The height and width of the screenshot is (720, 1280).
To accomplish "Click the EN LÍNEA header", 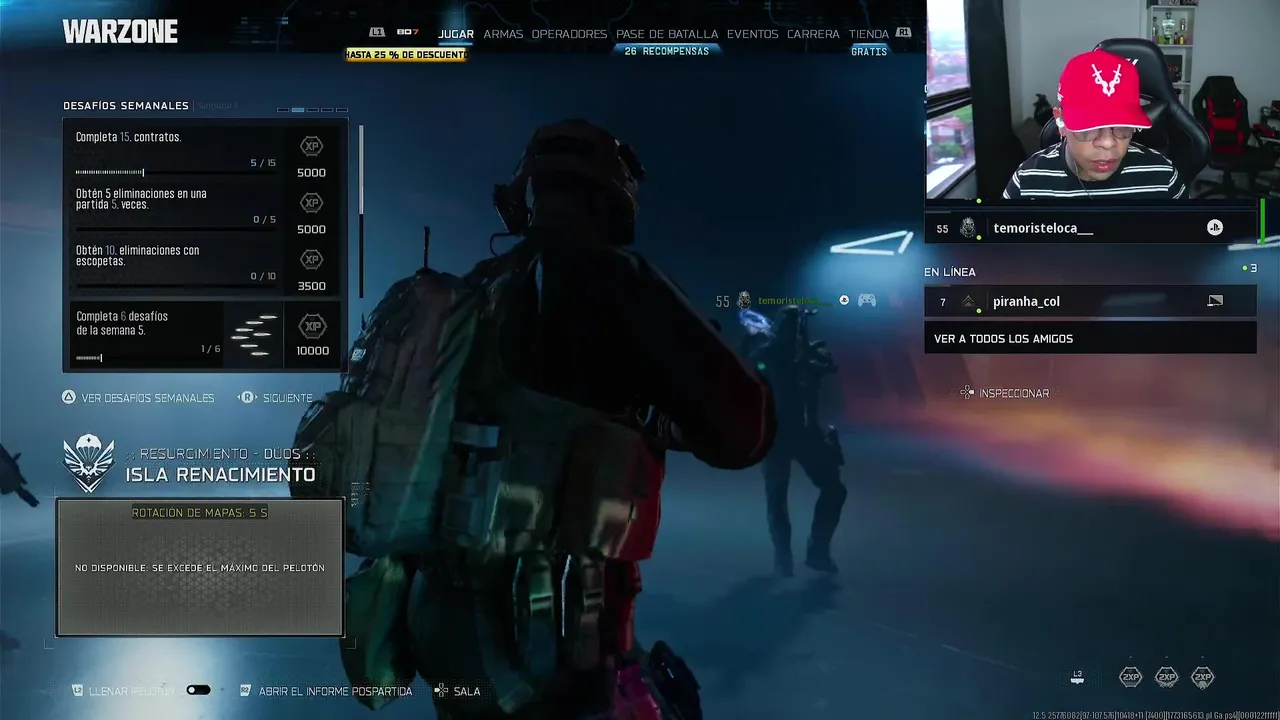I will tap(950, 272).
